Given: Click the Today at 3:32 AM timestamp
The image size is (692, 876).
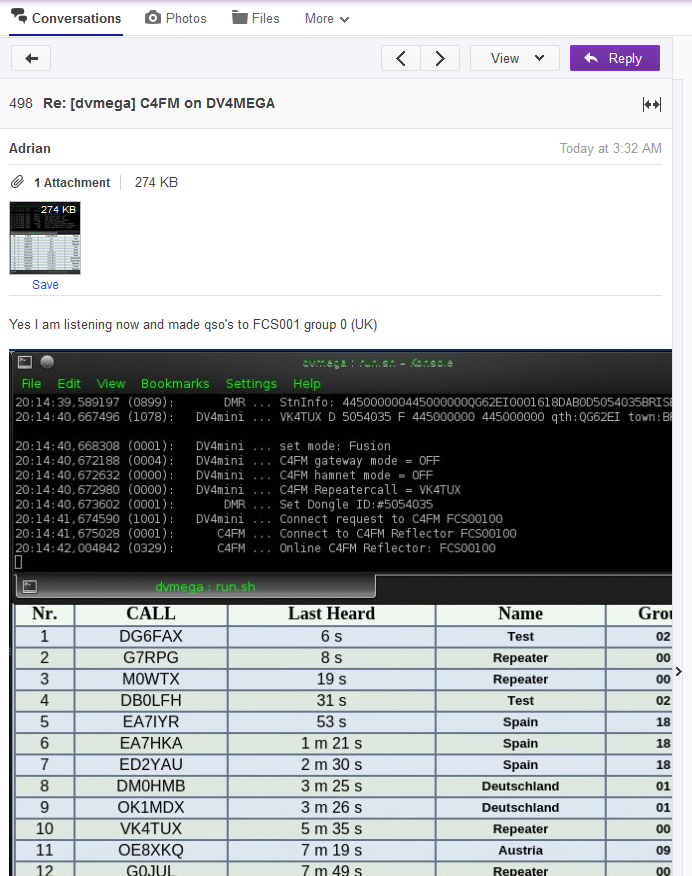Looking at the screenshot, I should point(610,149).
